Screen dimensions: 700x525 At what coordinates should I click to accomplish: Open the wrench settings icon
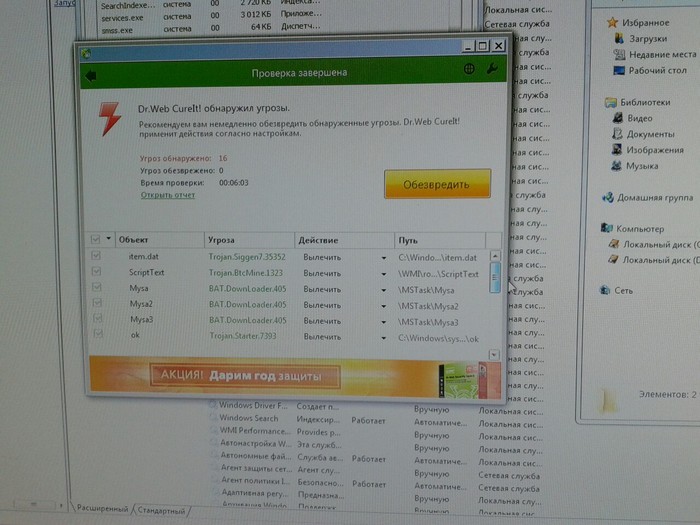coord(491,68)
